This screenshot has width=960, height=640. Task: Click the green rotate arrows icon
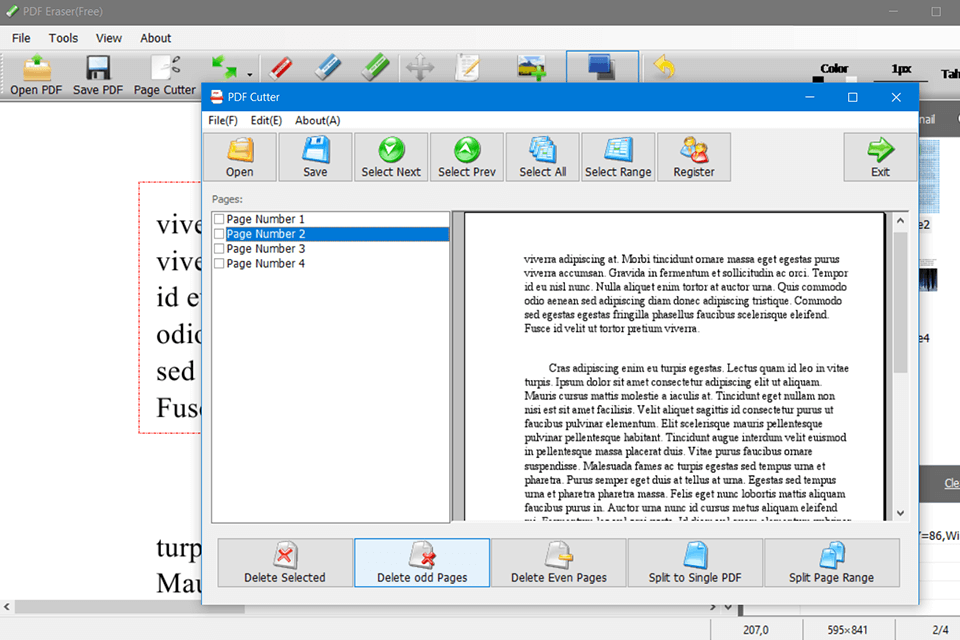(x=224, y=67)
